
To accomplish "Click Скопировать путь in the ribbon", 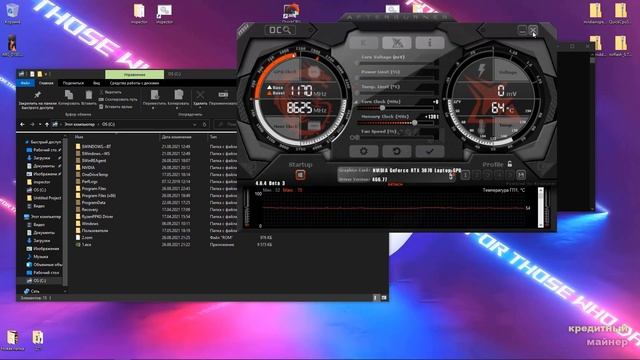I will pos(118,99).
